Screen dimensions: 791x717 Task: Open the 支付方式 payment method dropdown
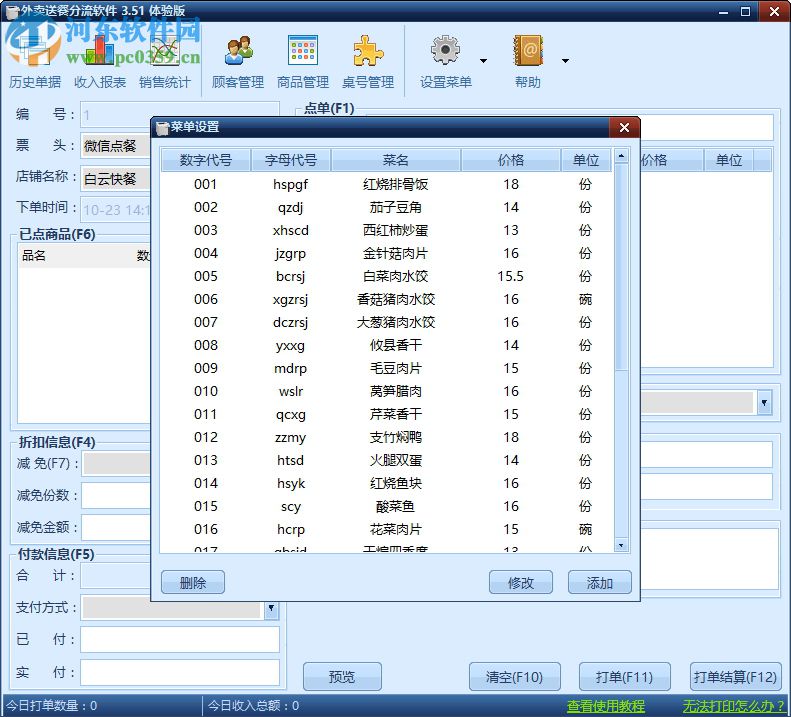point(271,608)
